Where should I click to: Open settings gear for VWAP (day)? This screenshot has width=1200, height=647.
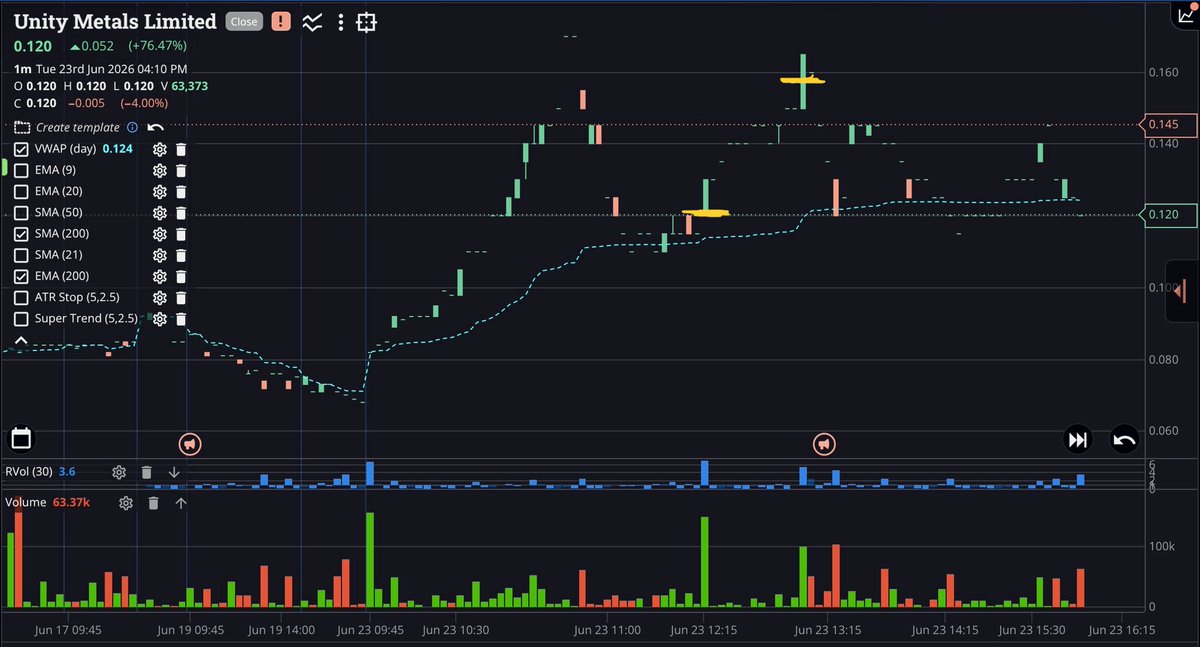(x=159, y=149)
